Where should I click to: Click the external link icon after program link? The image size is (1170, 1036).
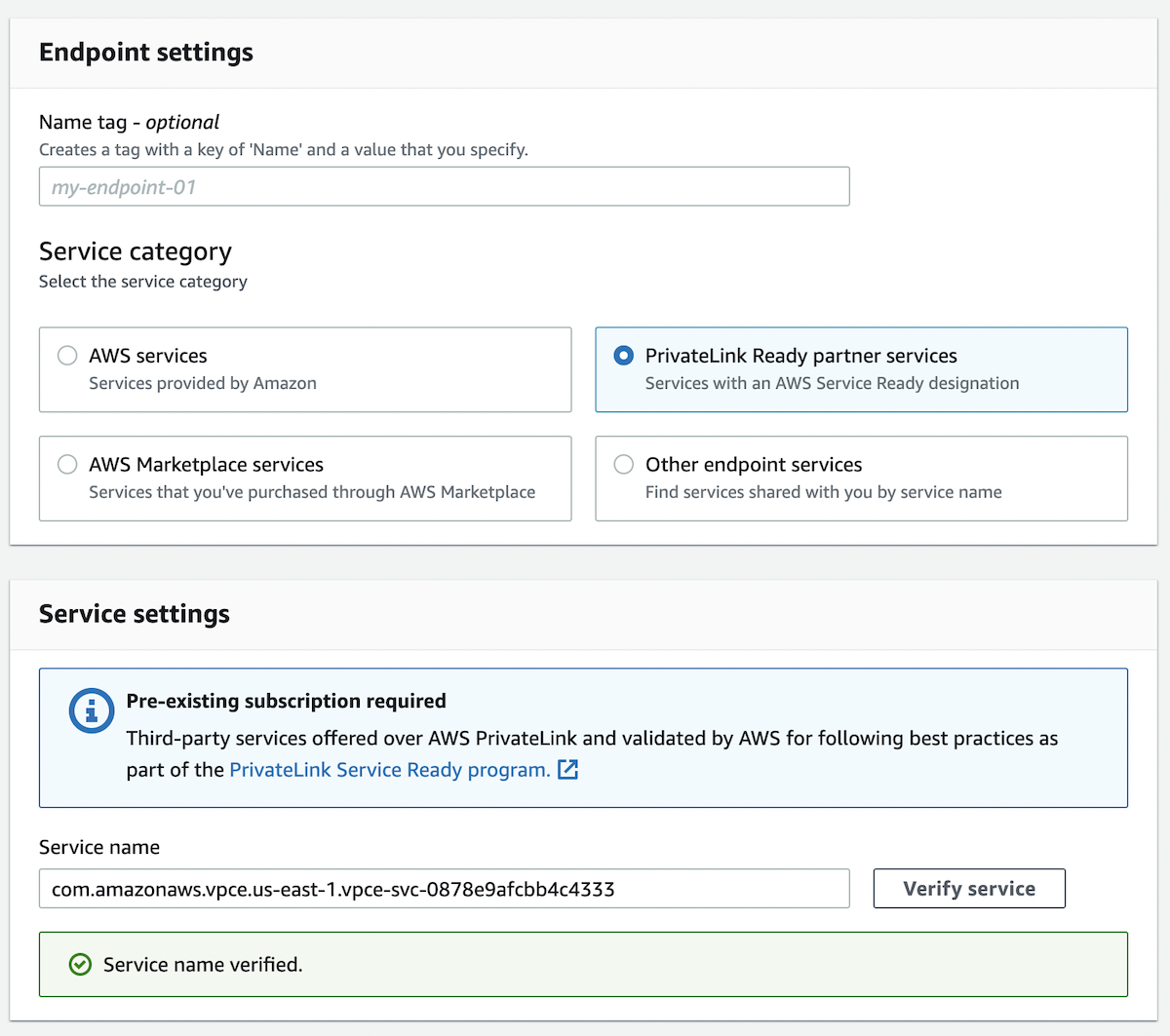[567, 770]
